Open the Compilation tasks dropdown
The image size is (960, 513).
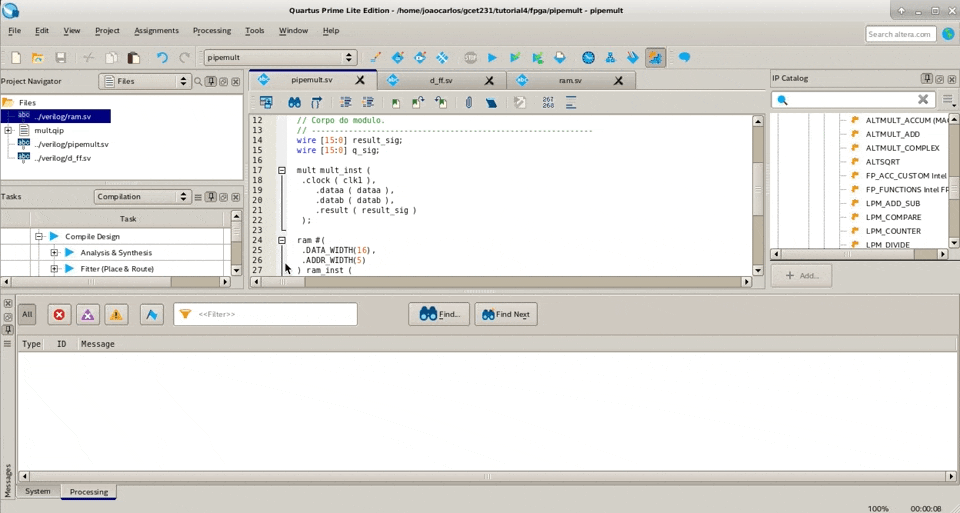[141, 197]
